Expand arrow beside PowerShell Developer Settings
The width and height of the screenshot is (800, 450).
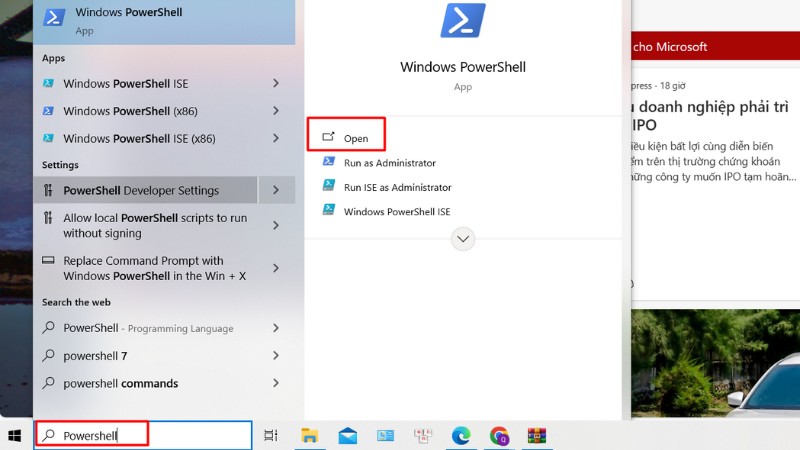(276, 190)
